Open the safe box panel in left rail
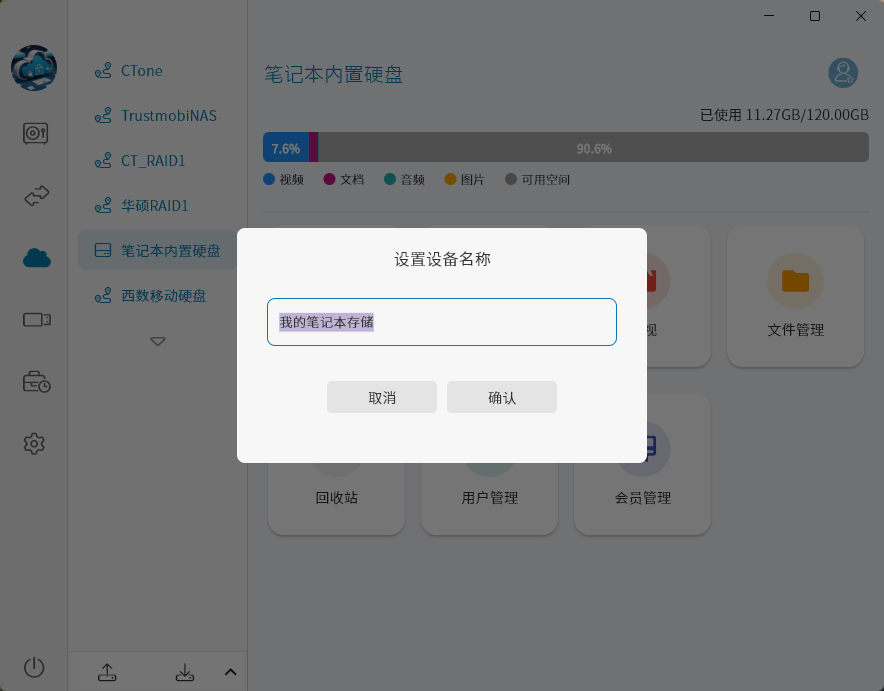Screen dimensions: 884x691 pos(35,133)
